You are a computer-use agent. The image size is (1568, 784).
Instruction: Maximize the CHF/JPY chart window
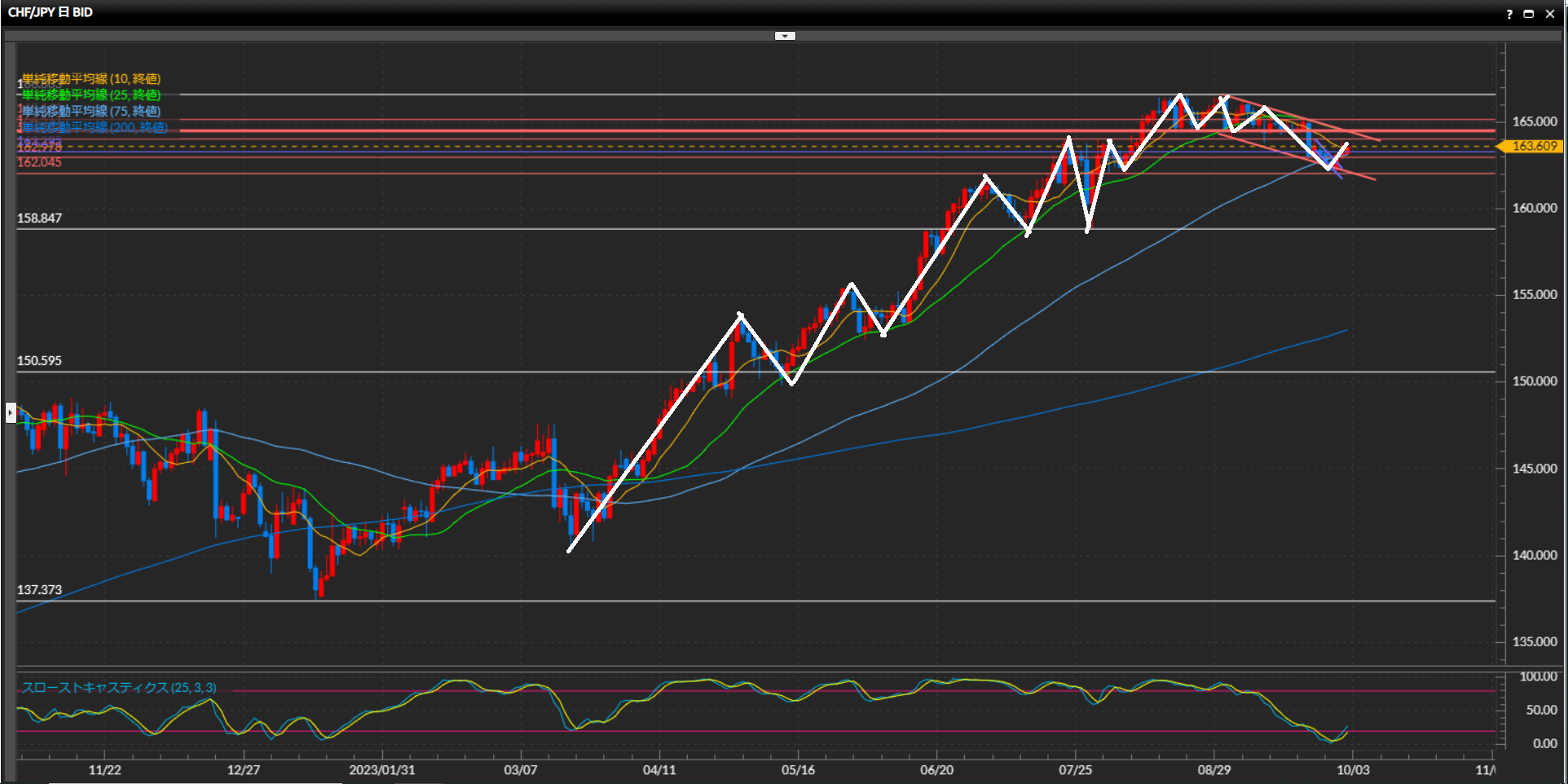tap(1529, 14)
